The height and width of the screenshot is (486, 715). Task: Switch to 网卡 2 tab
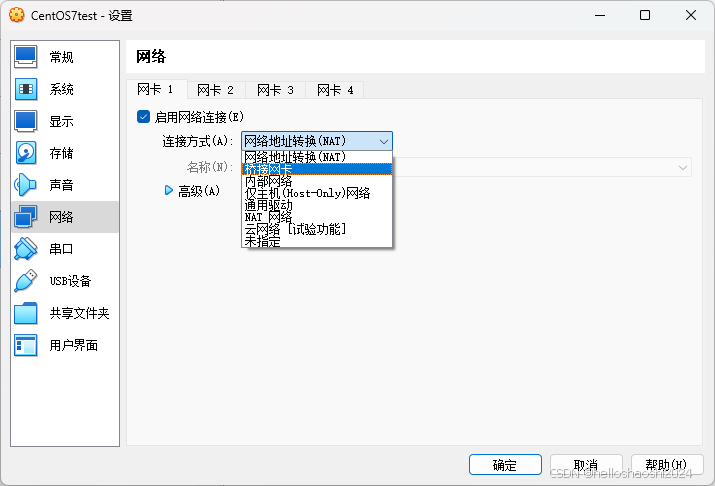216,90
